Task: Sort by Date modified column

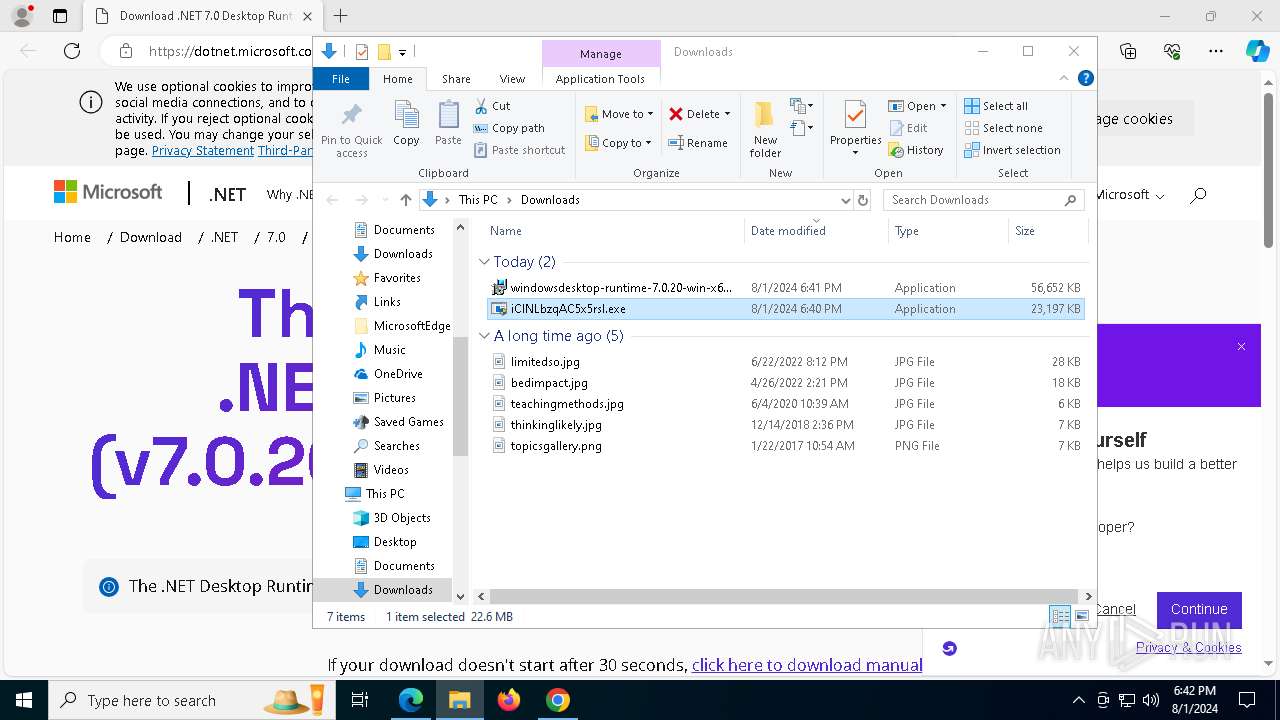Action: [x=816, y=231]
